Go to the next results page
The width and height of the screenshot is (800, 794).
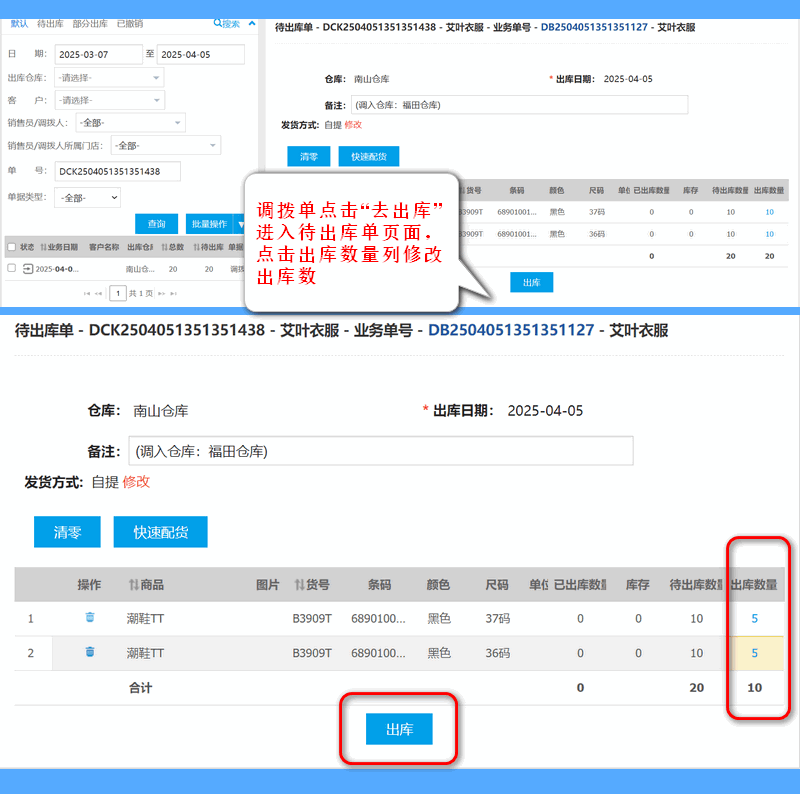(x=161, y=293)
